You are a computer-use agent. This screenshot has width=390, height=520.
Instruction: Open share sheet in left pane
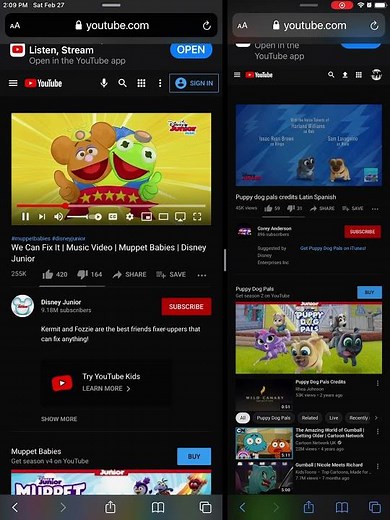click(110, 507)
